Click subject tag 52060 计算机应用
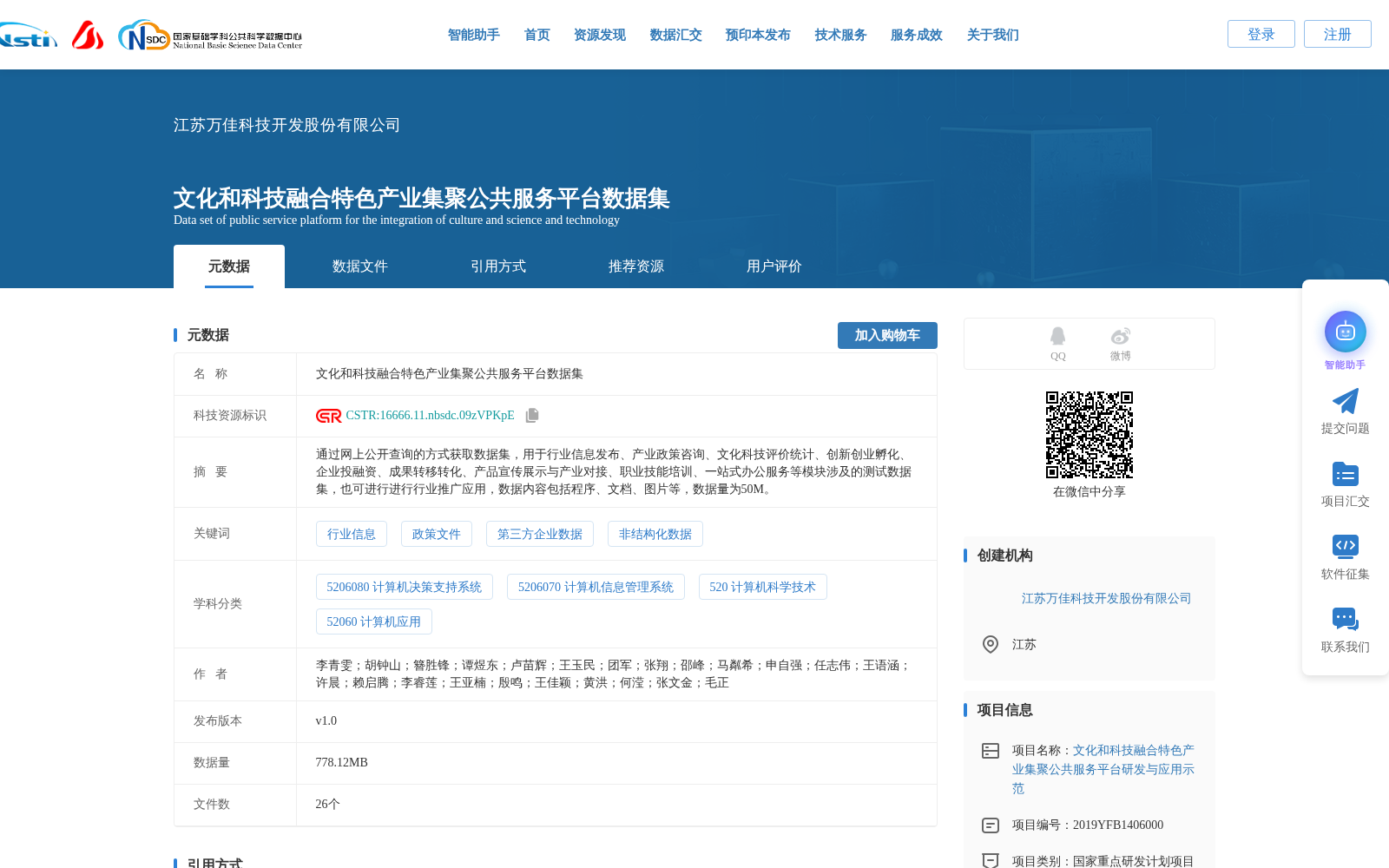Screen dimensions: 1389x868 (x=374, y=621)
